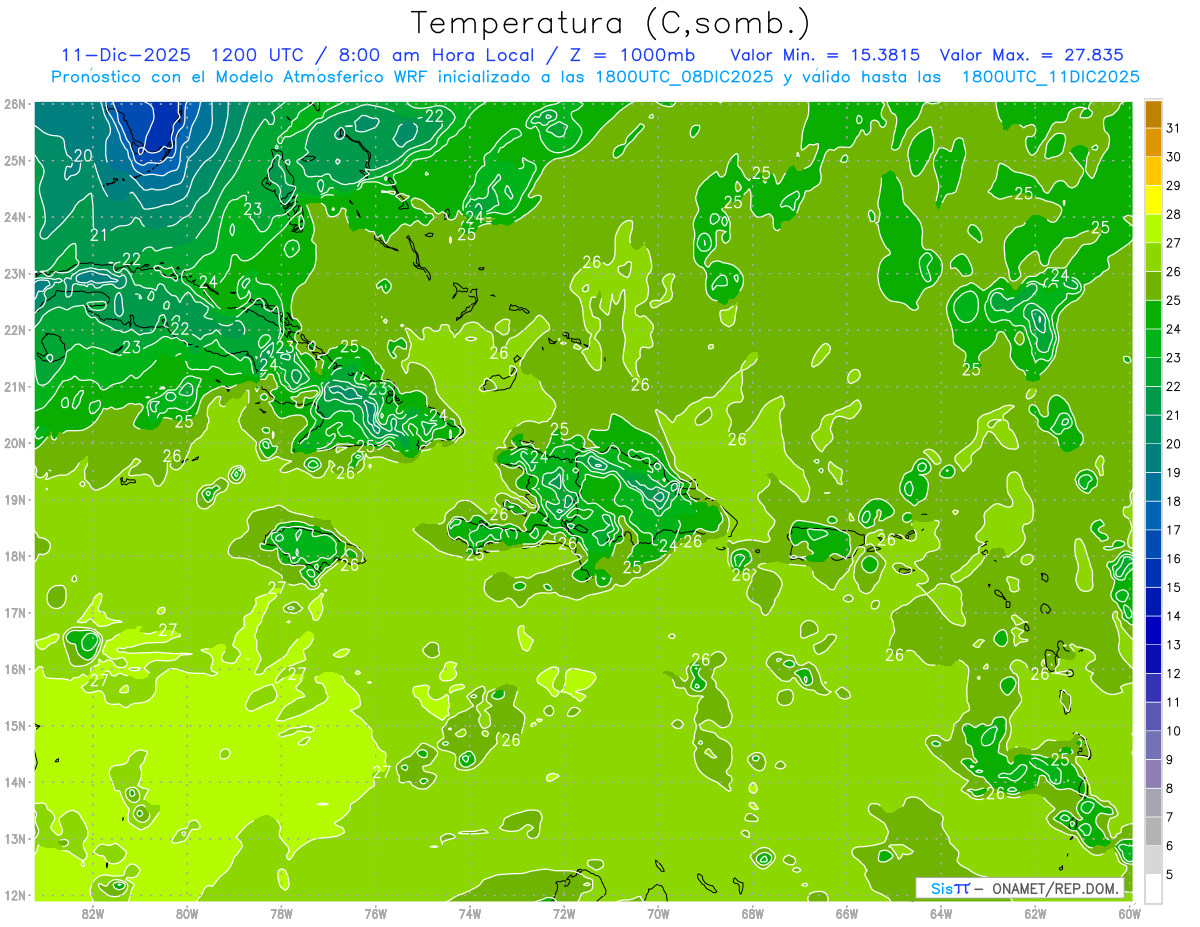Select the level text "Z = 1000mb"

tap(635, 55)
